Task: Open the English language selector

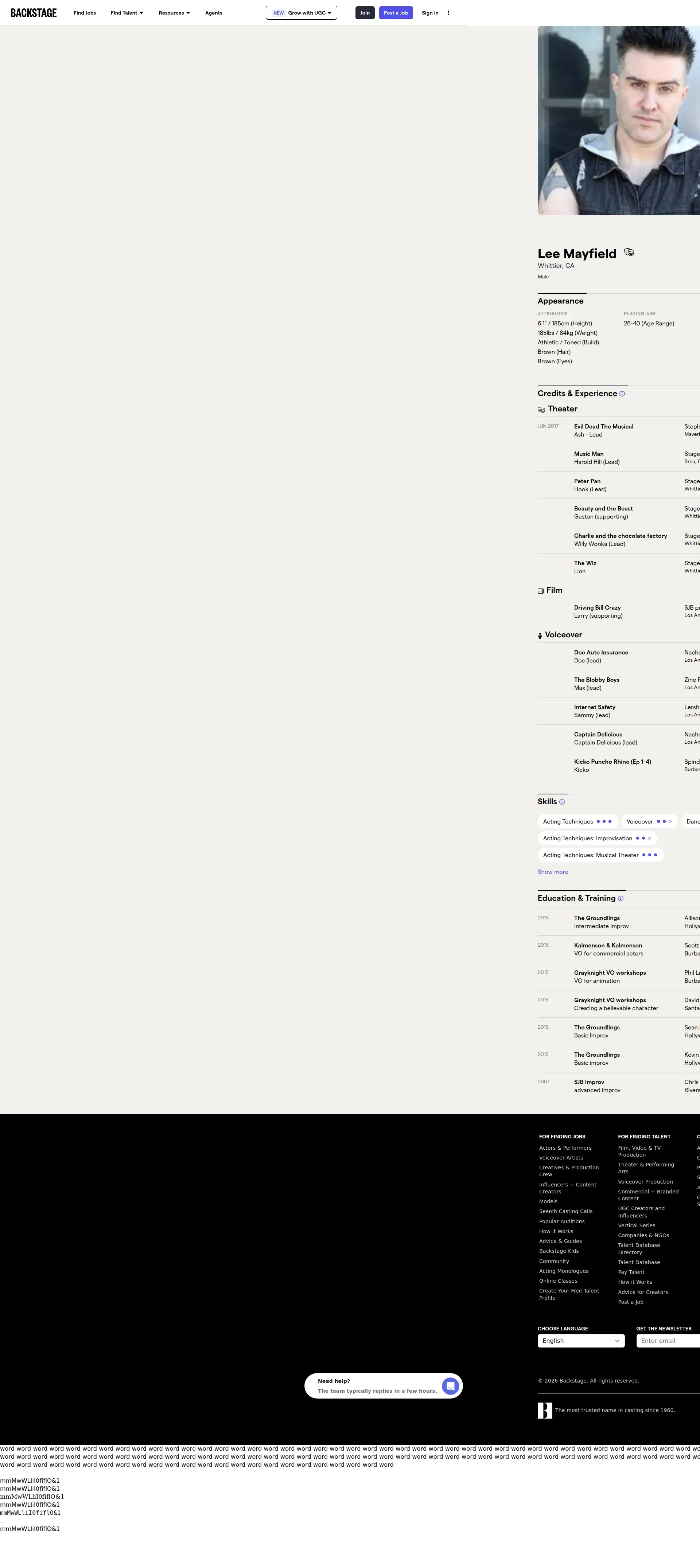Action: (580, 1341)
